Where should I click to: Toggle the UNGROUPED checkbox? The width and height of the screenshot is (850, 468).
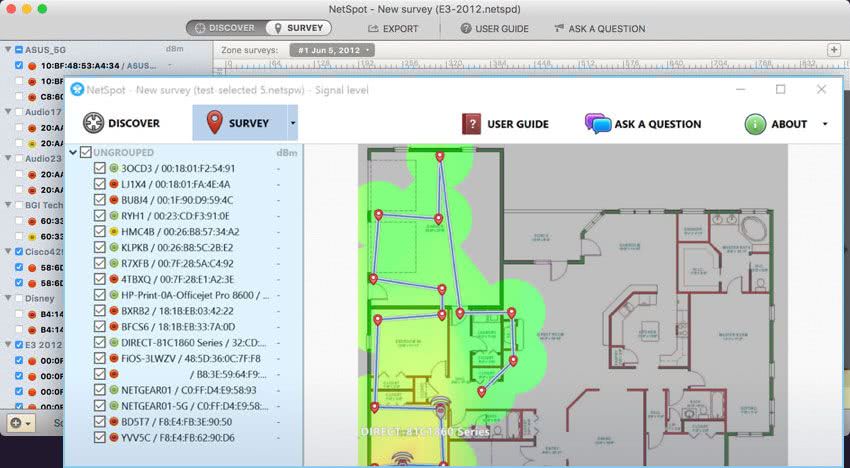[x=86, y=152]
